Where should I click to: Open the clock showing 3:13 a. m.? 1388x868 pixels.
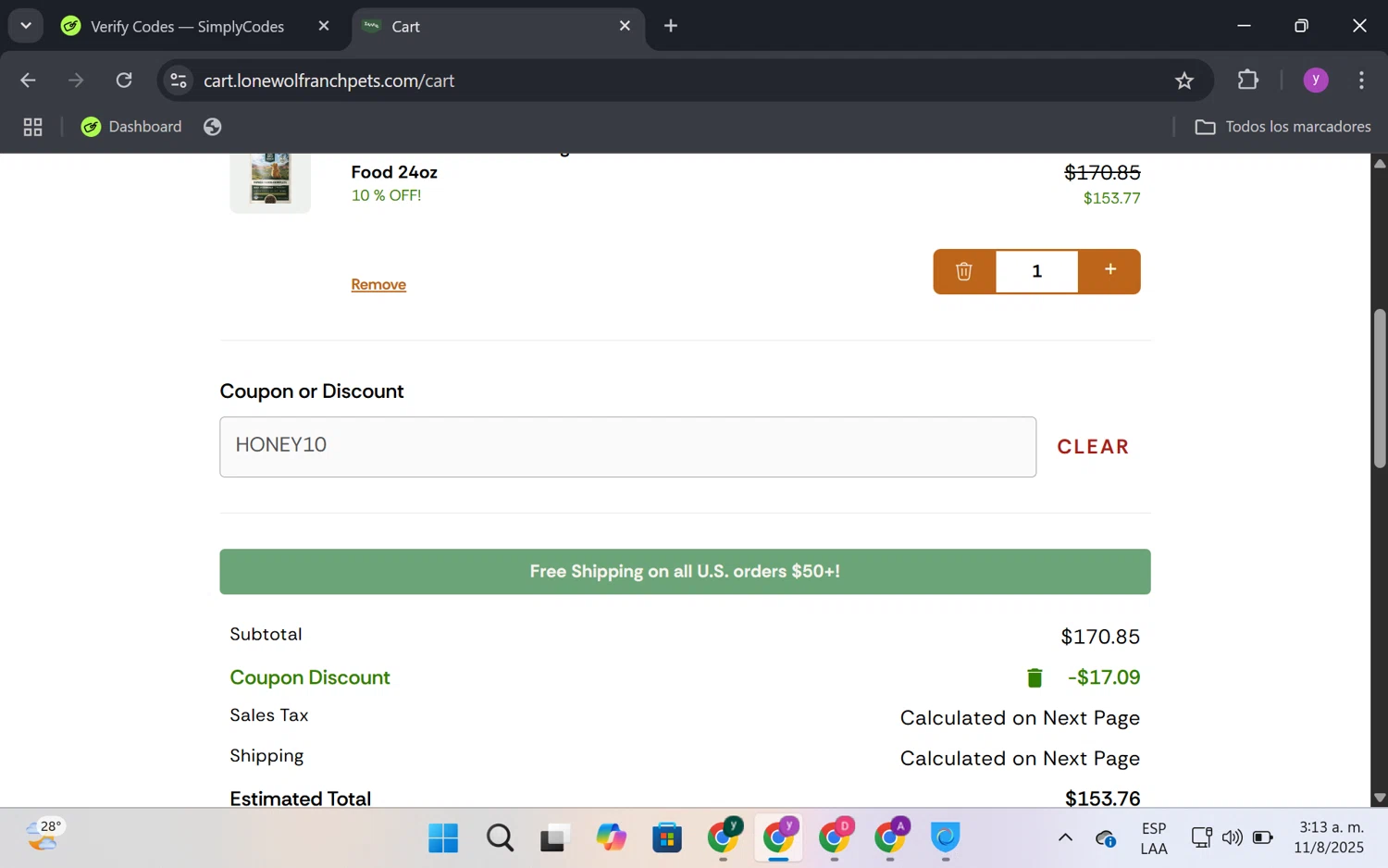click(x=1331, y=837)
